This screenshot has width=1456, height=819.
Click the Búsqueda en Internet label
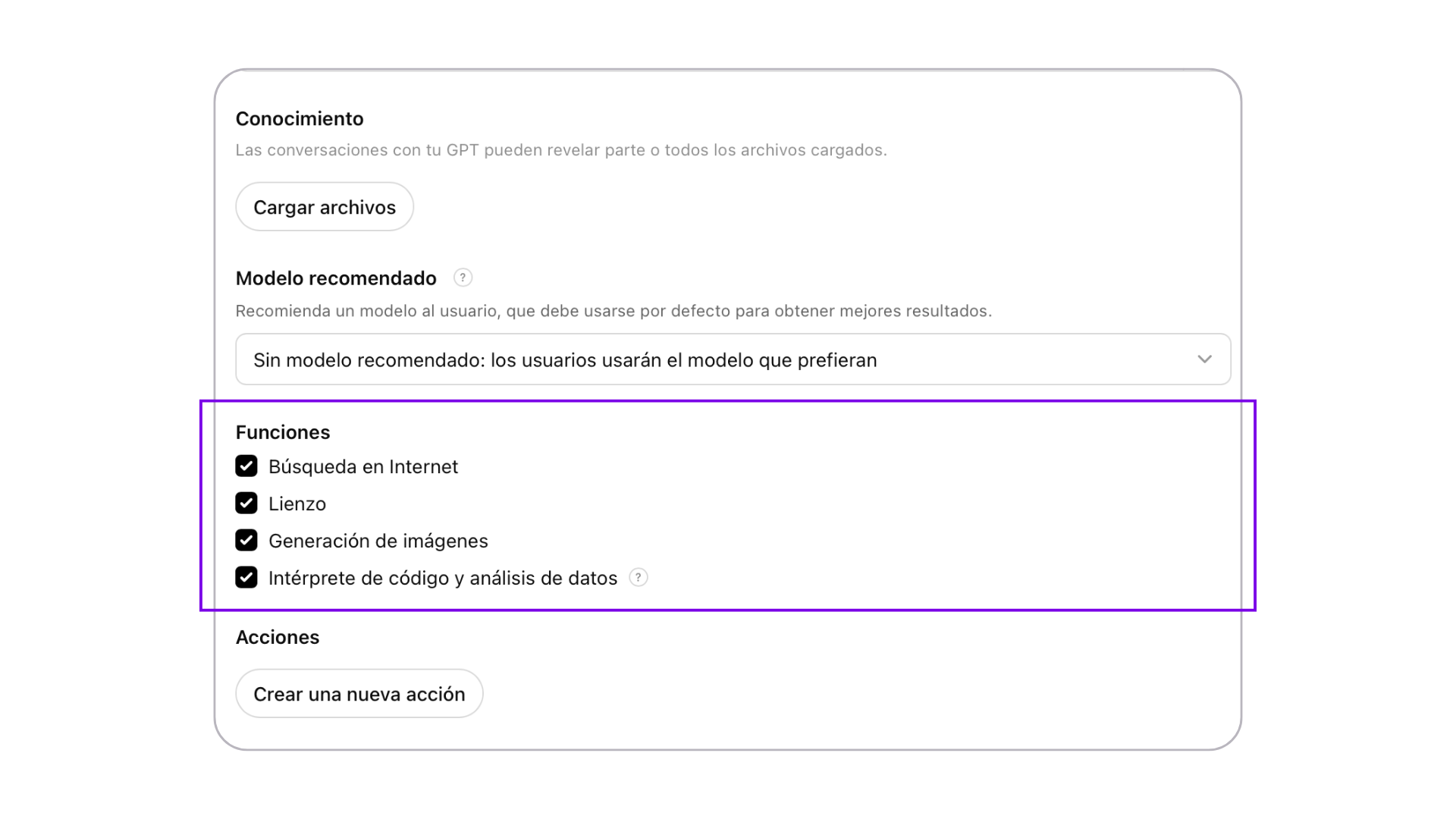click(x=363, y=466)
